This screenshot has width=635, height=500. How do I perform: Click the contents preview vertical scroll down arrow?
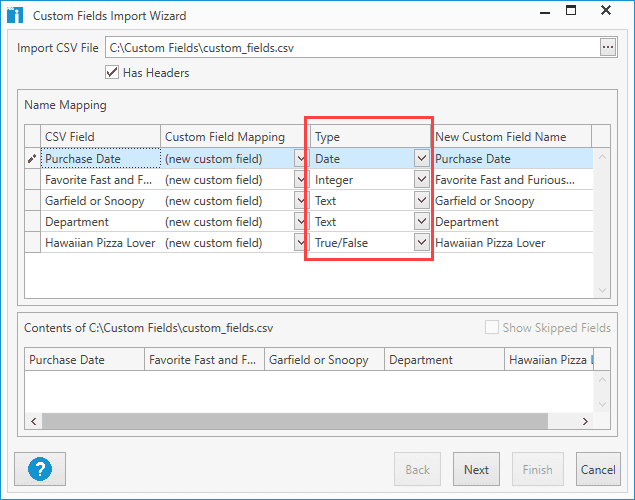(x=602, y=404)
